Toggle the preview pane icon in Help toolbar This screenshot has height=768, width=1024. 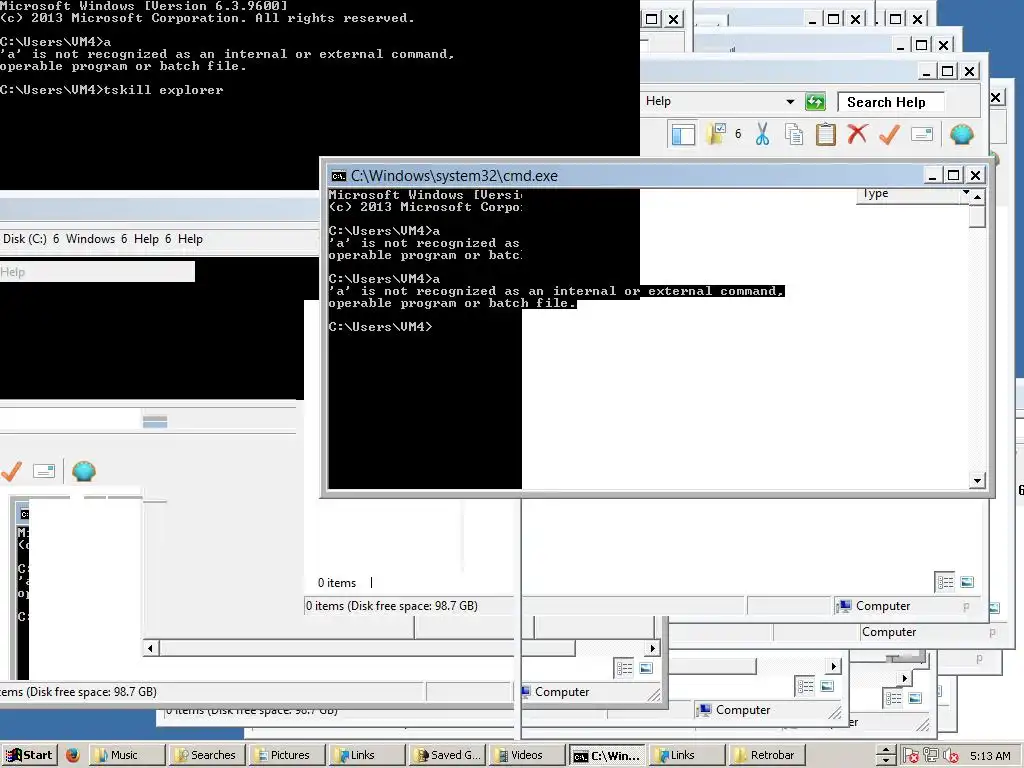click(683, 135)
